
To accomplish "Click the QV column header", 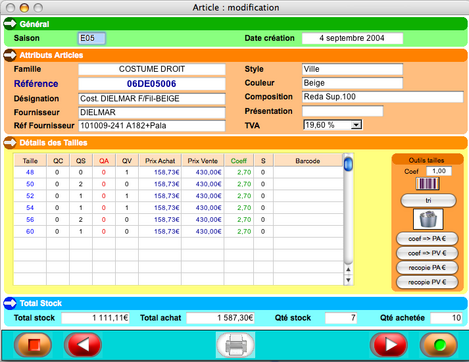I will [127, 161].
